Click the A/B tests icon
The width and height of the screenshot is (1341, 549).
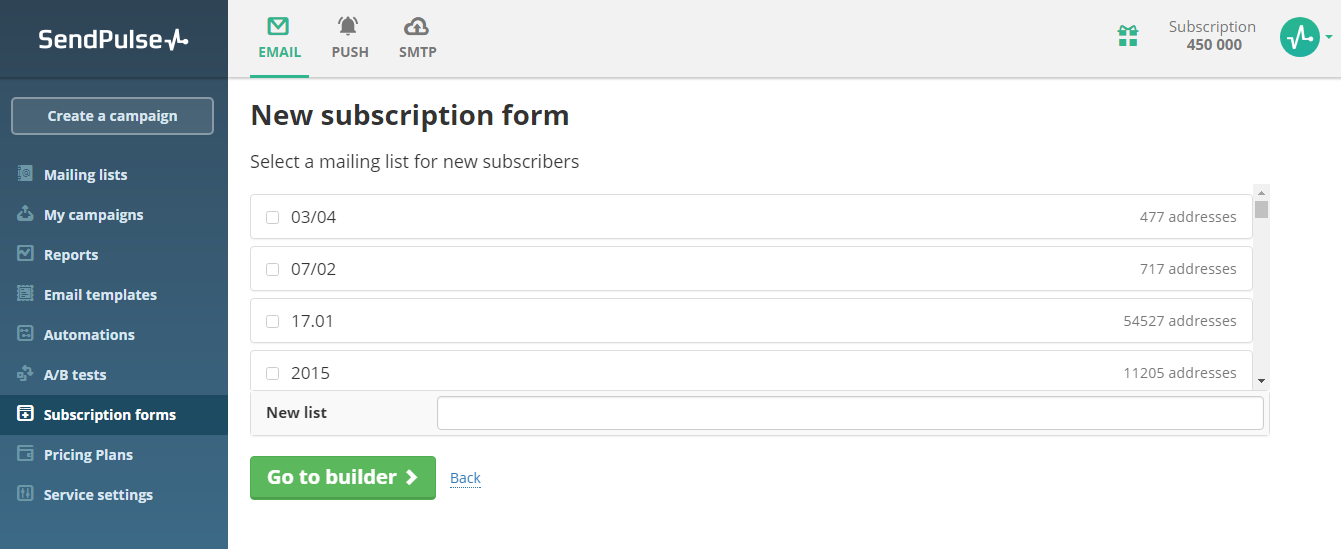click(26, 374)
